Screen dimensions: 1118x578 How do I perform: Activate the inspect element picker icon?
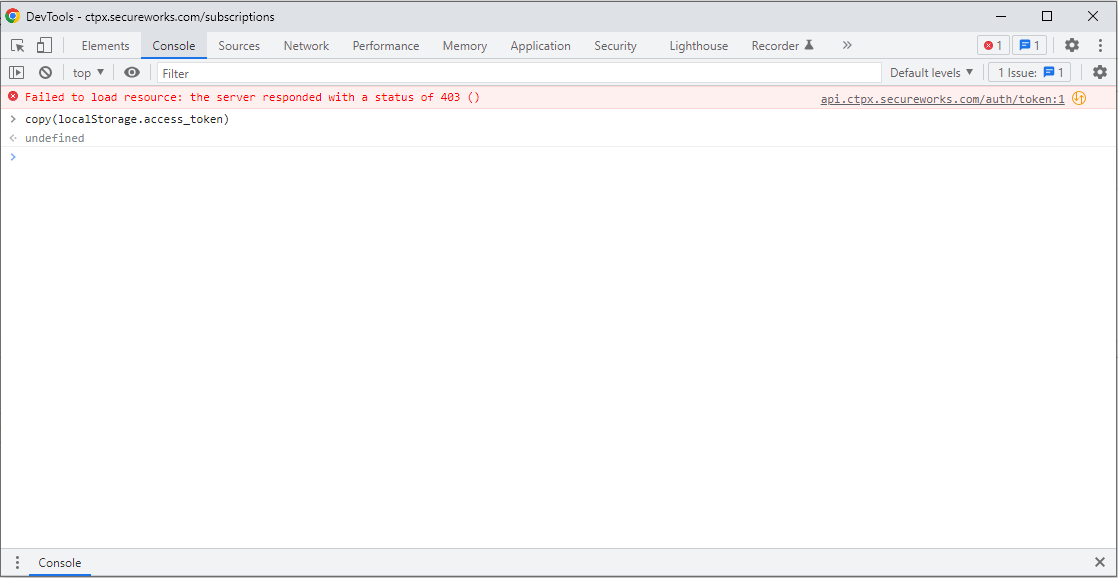18,46
